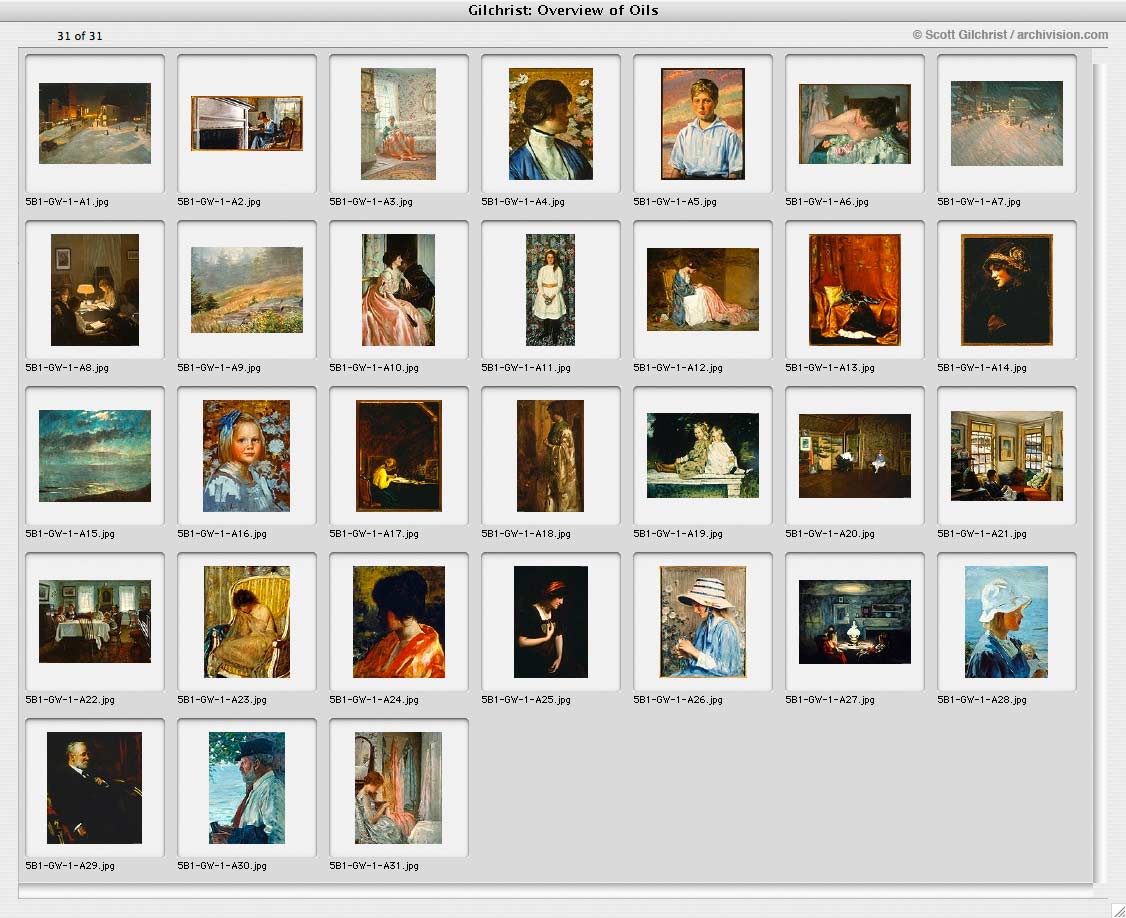Screen dimensions: 1126x918
Task: Open the thumbnail above 5B1-GW-1-A17.jpg
Action: (x=399, y=455)
